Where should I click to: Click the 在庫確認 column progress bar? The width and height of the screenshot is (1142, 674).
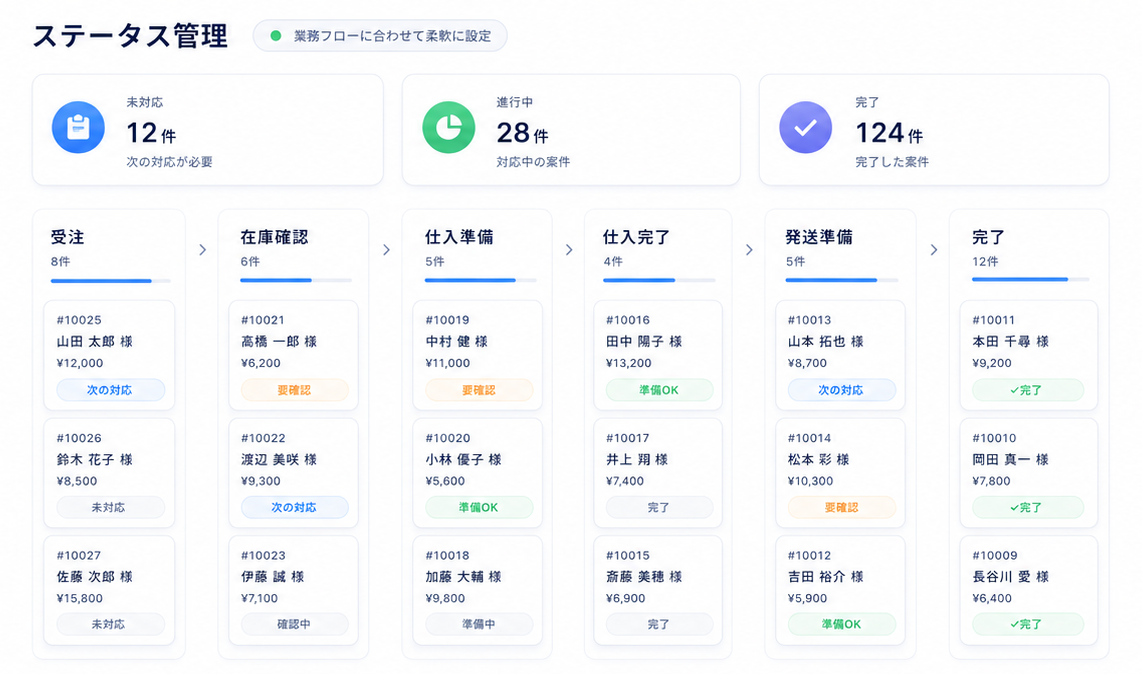[x=296, y=281]
